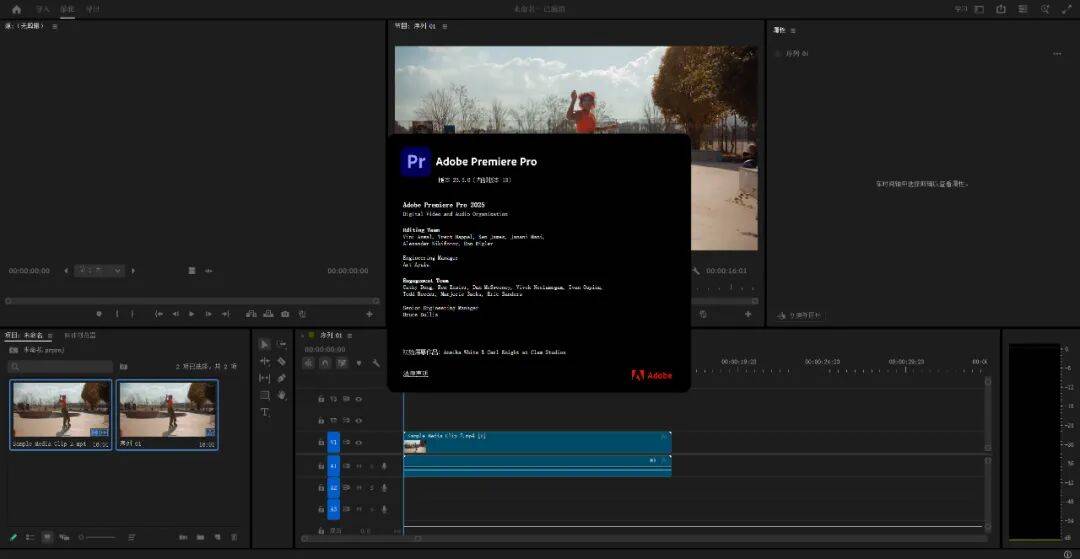Viewport: 1080px width, 559px height.
Task: Open timeline wrench display settings
Action: 376,363
